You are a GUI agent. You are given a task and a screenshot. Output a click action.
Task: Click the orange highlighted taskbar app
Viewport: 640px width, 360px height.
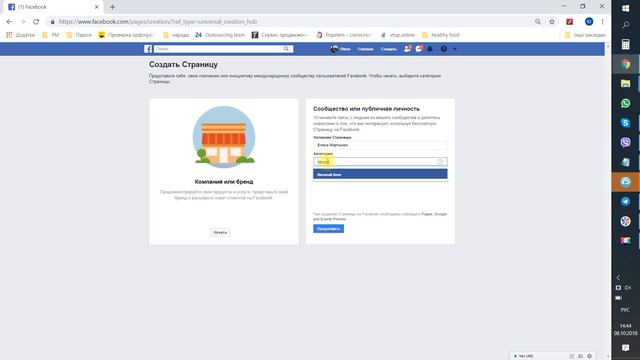(625, 182)
